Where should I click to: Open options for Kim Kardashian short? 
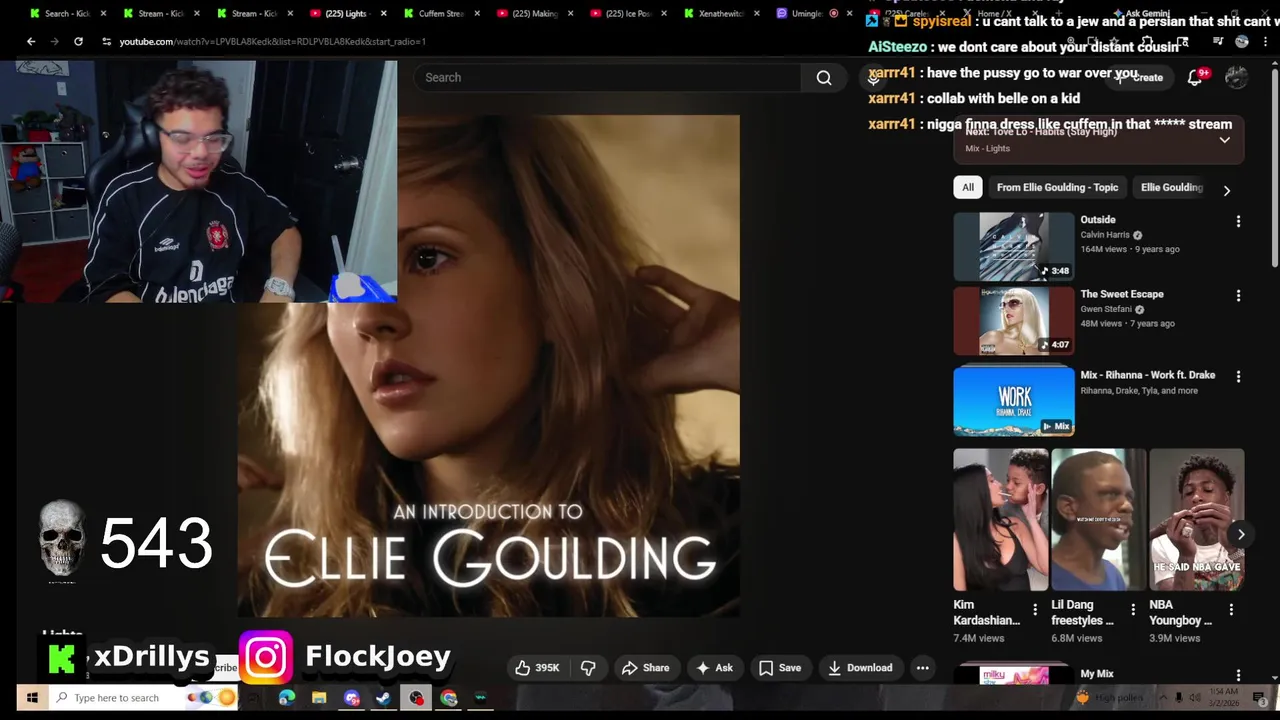pyautogui.click(x=1035, y=609)
